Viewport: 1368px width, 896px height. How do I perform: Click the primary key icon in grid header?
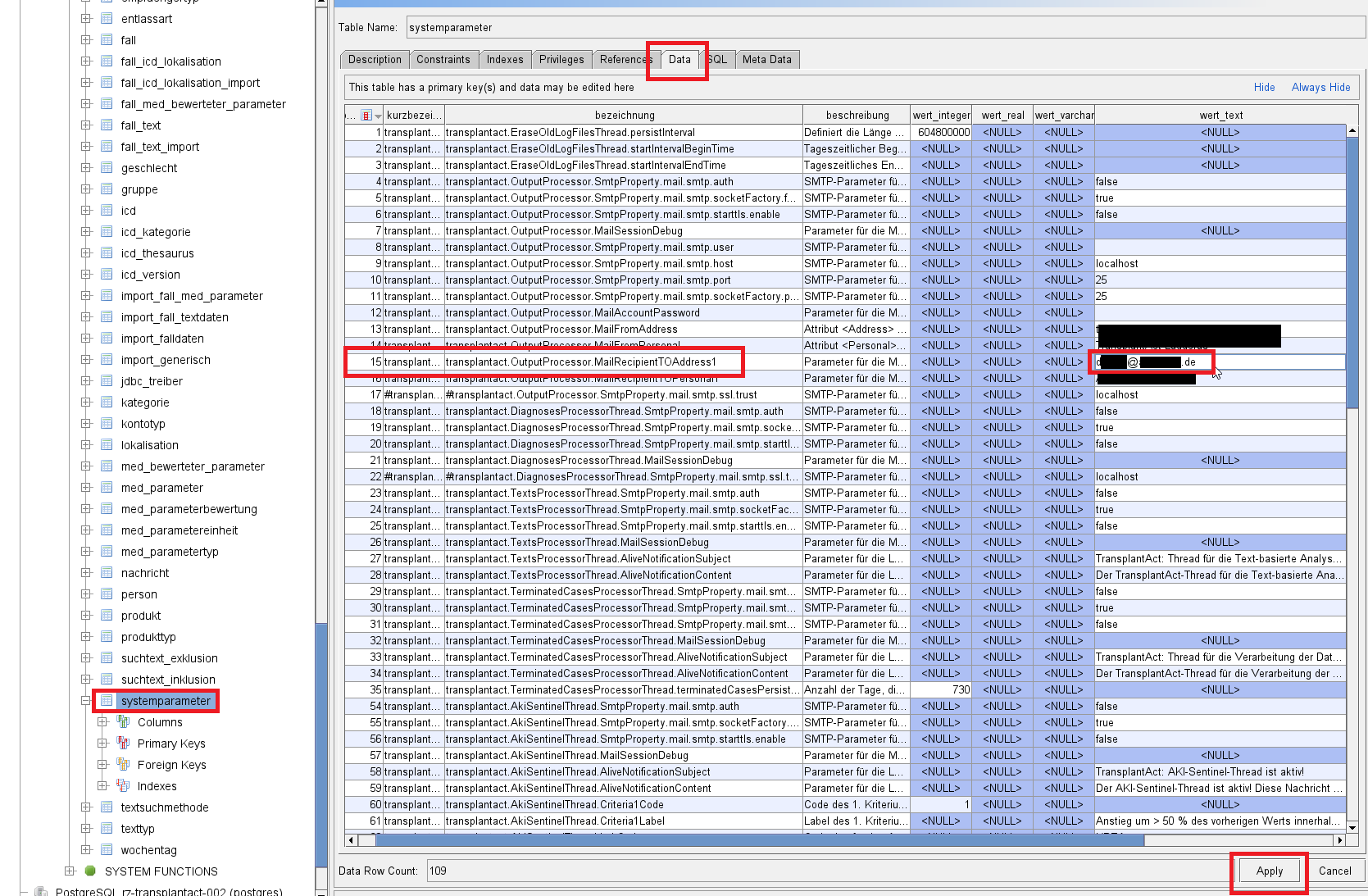pos(366,116)
